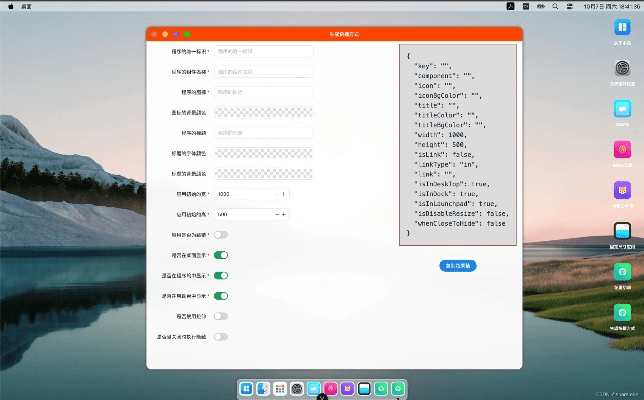Open the Finder icon in the dock
The height and width of the screenshot is (400, 644).
pyautogui.click(x=263, y=388)
